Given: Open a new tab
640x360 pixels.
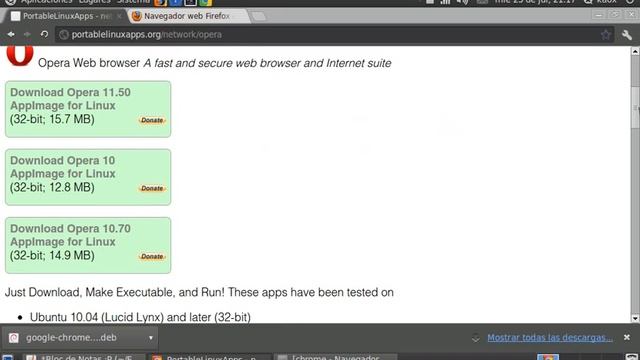Looking at the screenshot, I should pos(259,16).
